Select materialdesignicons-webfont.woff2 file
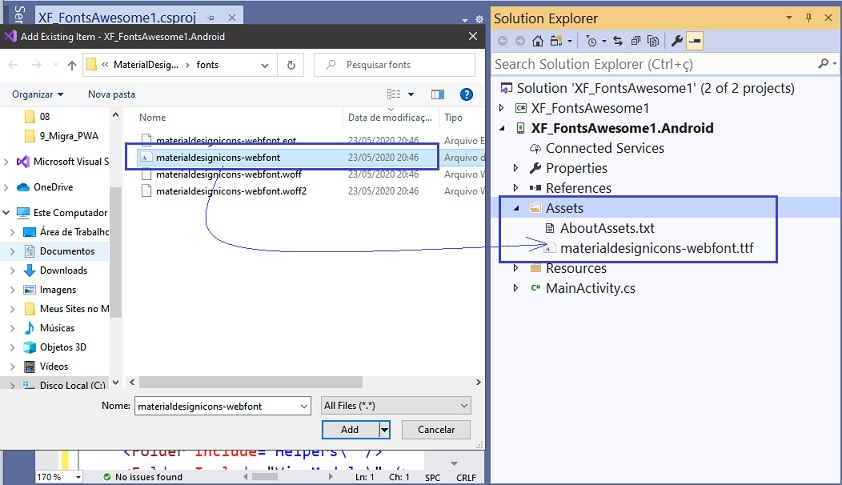The image size is (842, 485). (x=231, y=191)
